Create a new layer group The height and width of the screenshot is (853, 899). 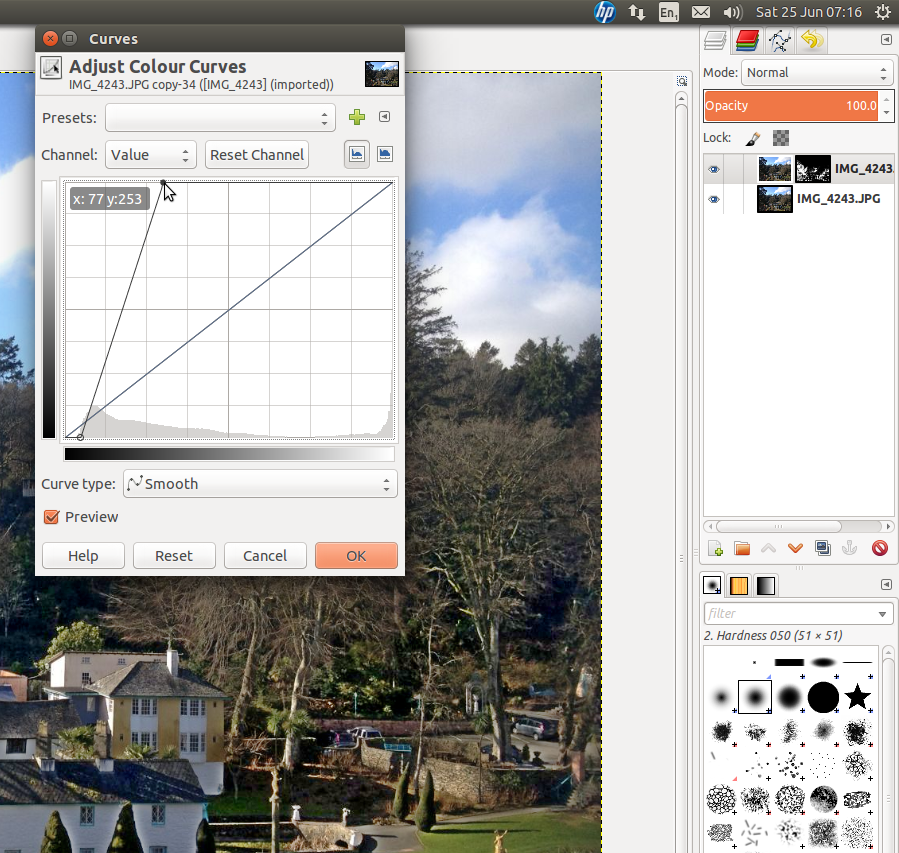742,549
